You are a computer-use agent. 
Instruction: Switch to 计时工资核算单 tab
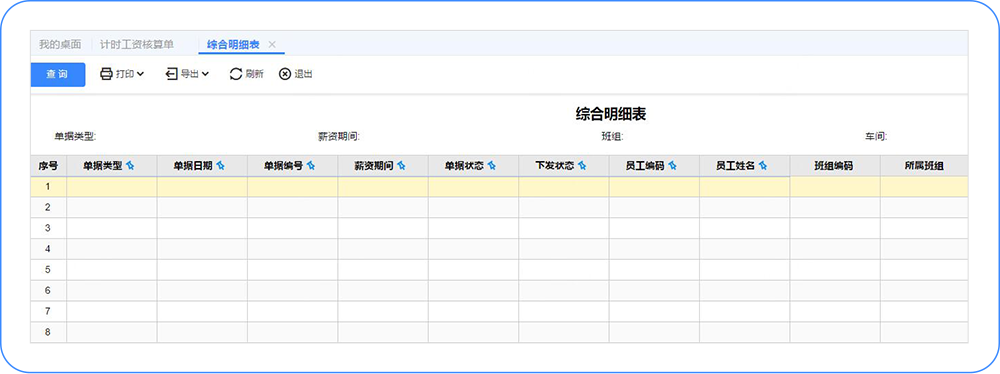(x=137, y=45)
